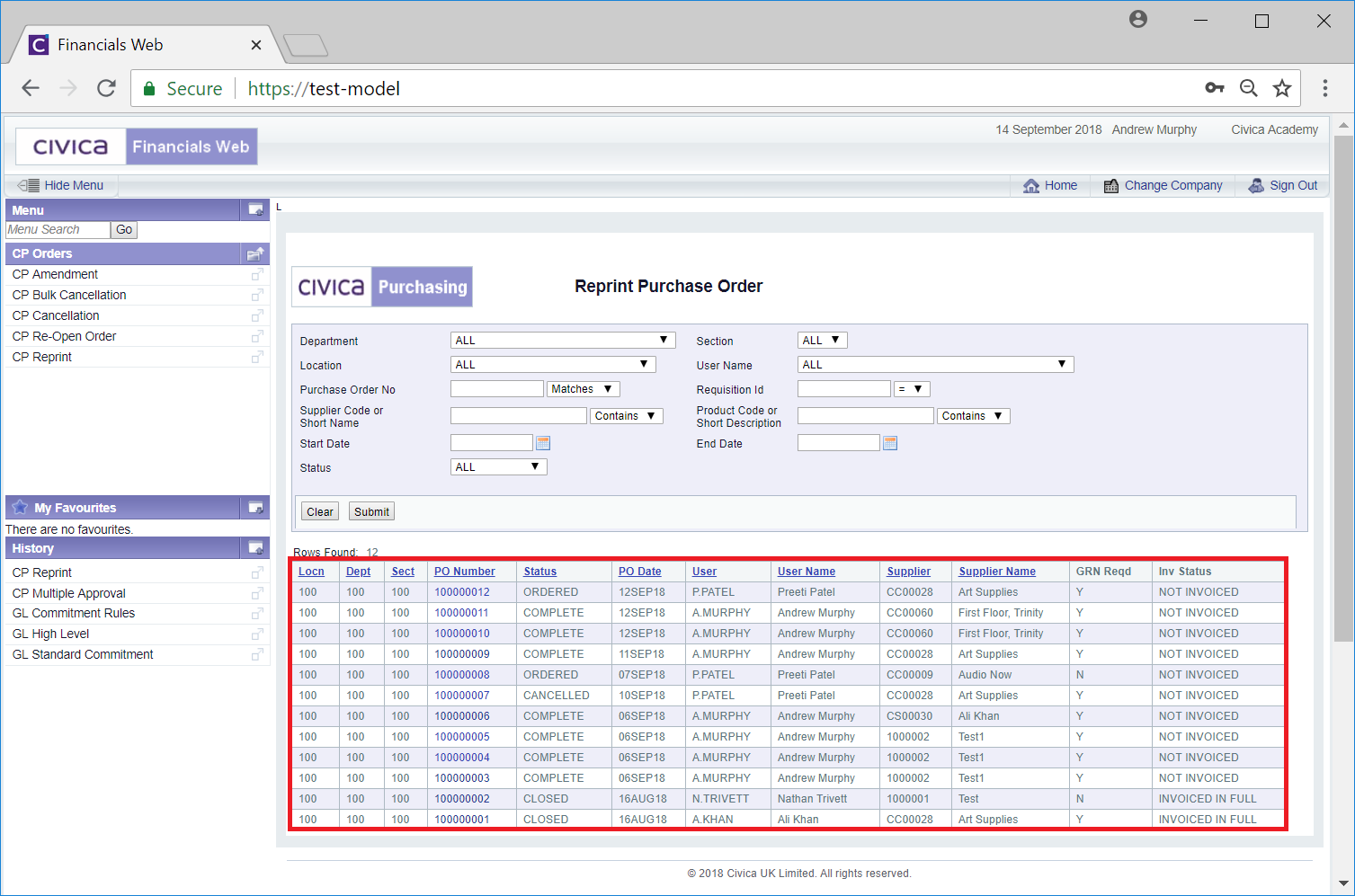Bookmark page with the star icon
Screen dimensions: 1355x896
1282,88
